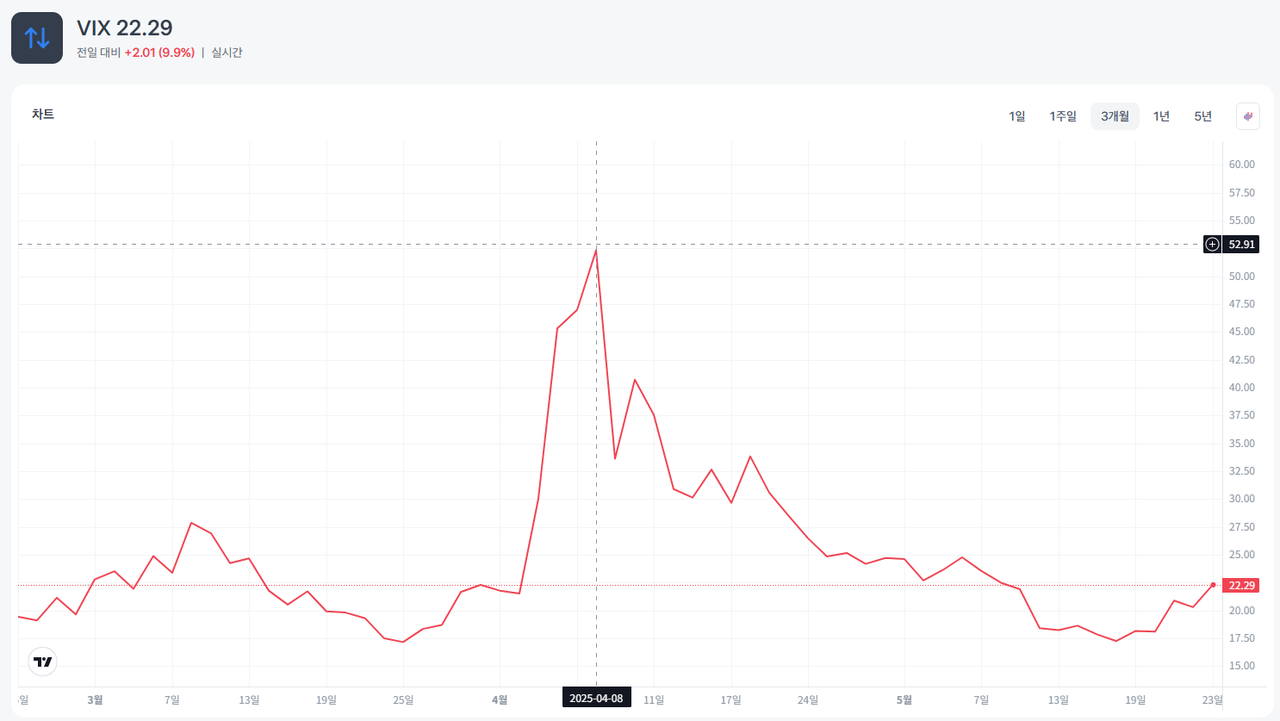Click the 15.00 axis value
1280x721 pixels.
(x=1242, y=666)
